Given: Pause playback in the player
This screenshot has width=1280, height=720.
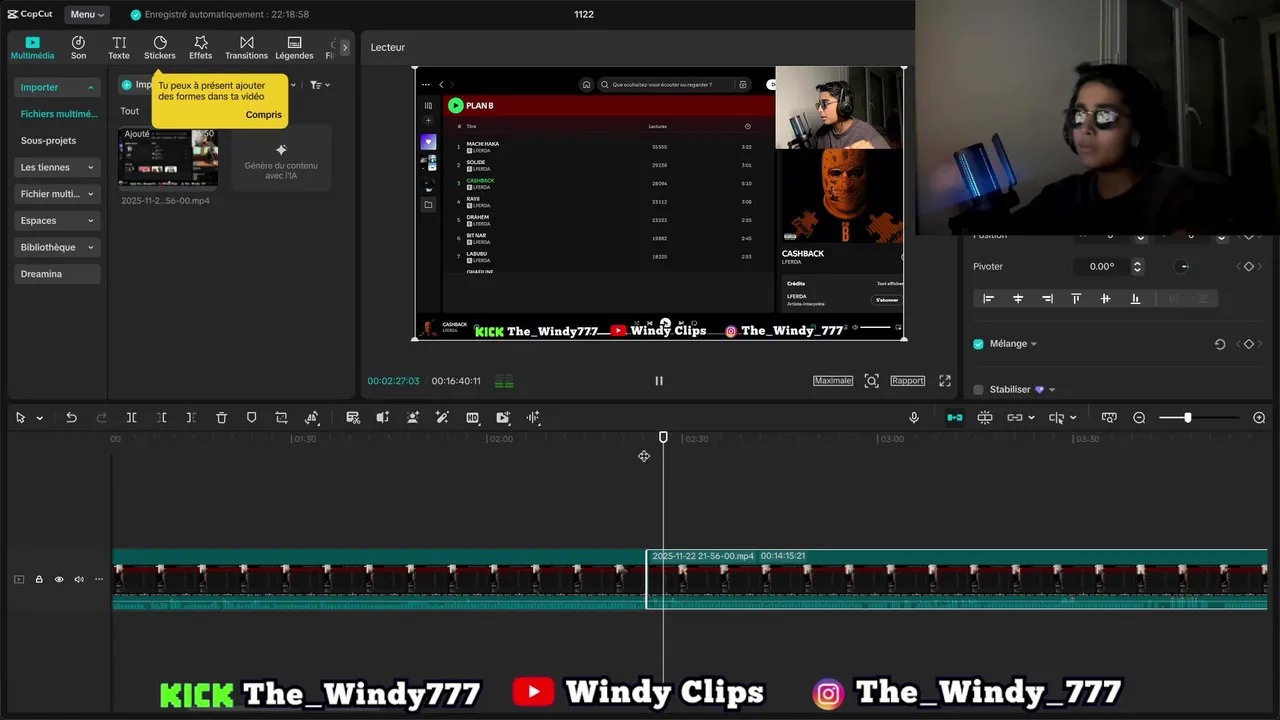Looking at the screenshot, I should click(659, 381).
